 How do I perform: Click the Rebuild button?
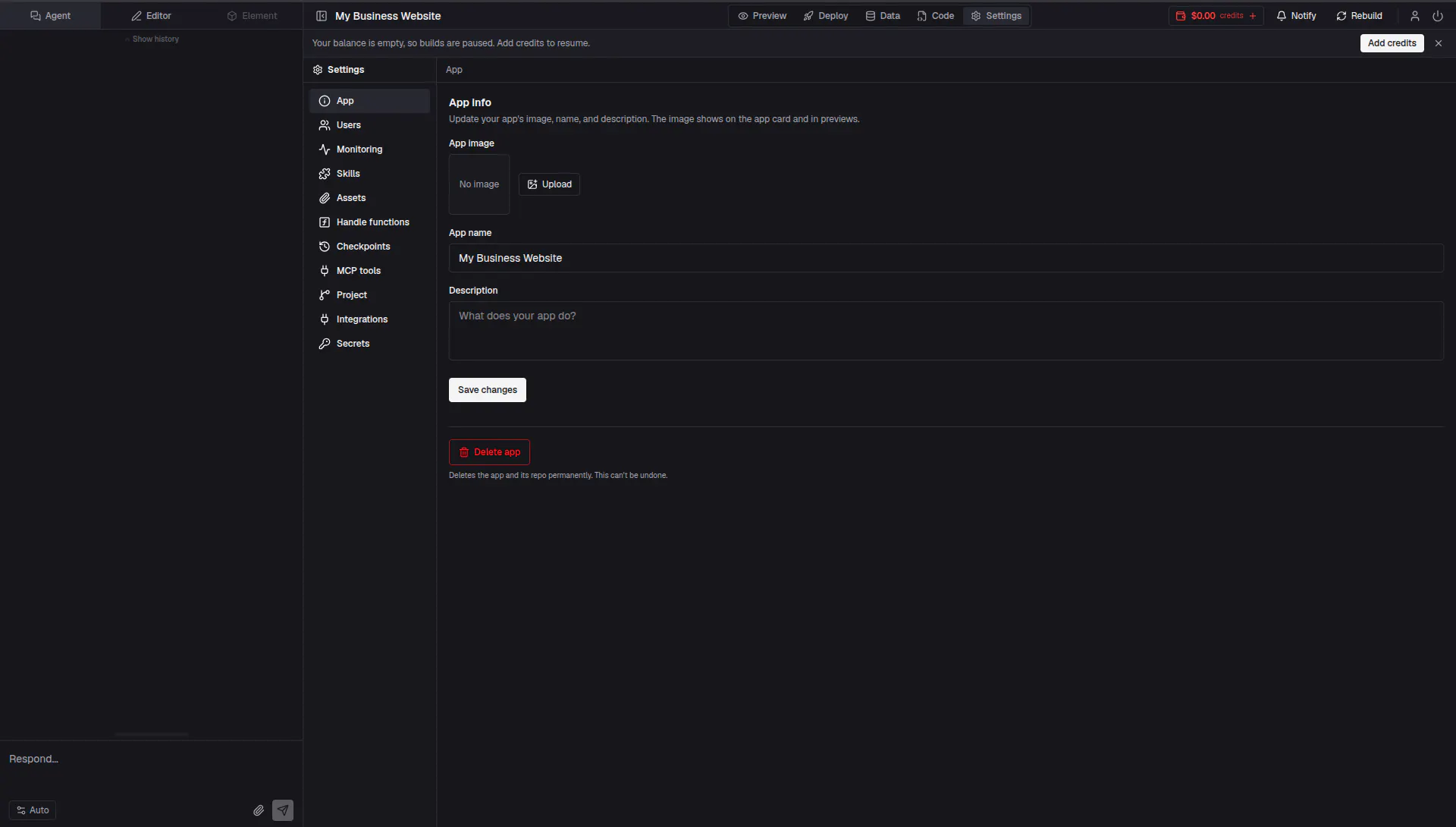coord(1359,16)
